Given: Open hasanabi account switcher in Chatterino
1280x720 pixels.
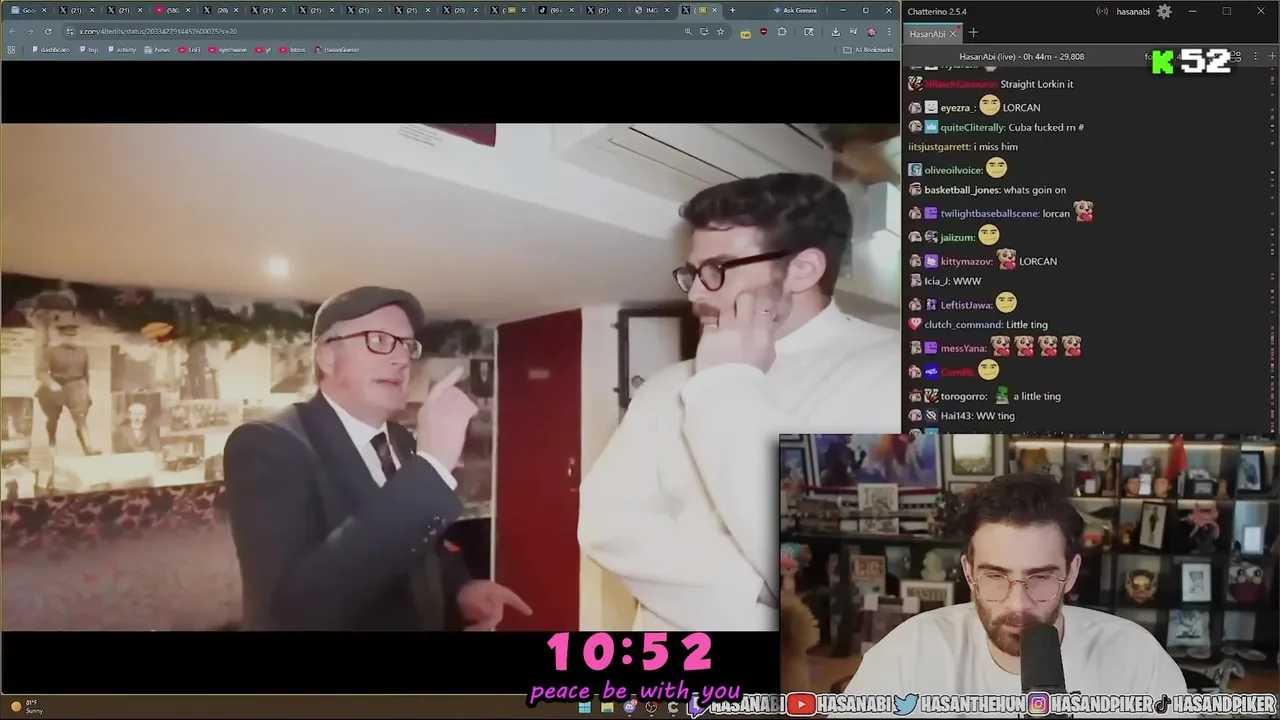Looking at the screenshot, I should pos(1133,11).
